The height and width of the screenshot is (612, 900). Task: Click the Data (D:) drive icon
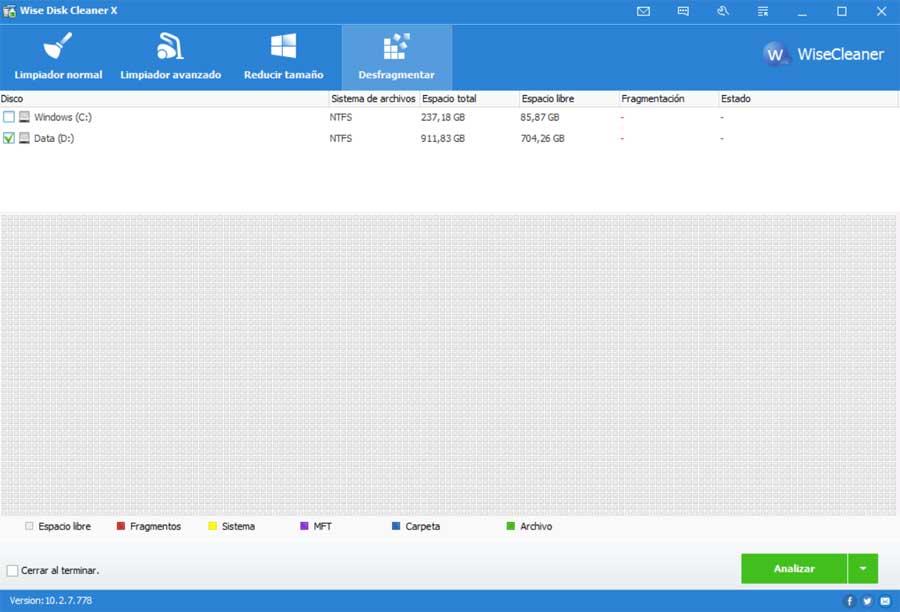[24, 138]
